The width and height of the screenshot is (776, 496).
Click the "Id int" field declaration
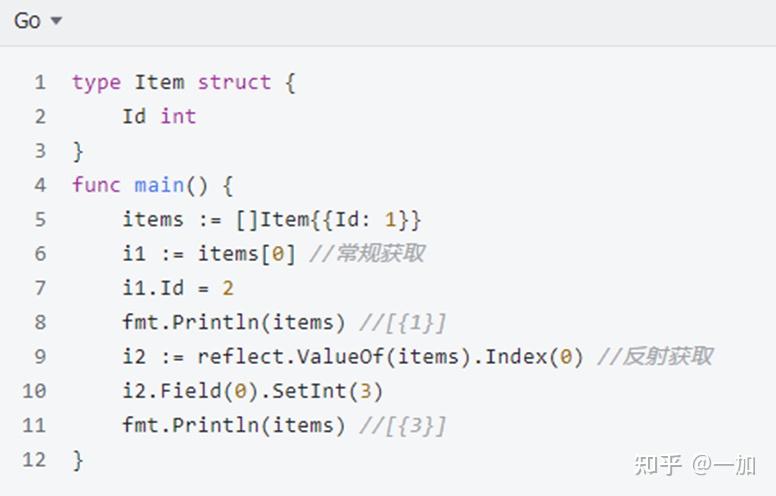point(159,116)
